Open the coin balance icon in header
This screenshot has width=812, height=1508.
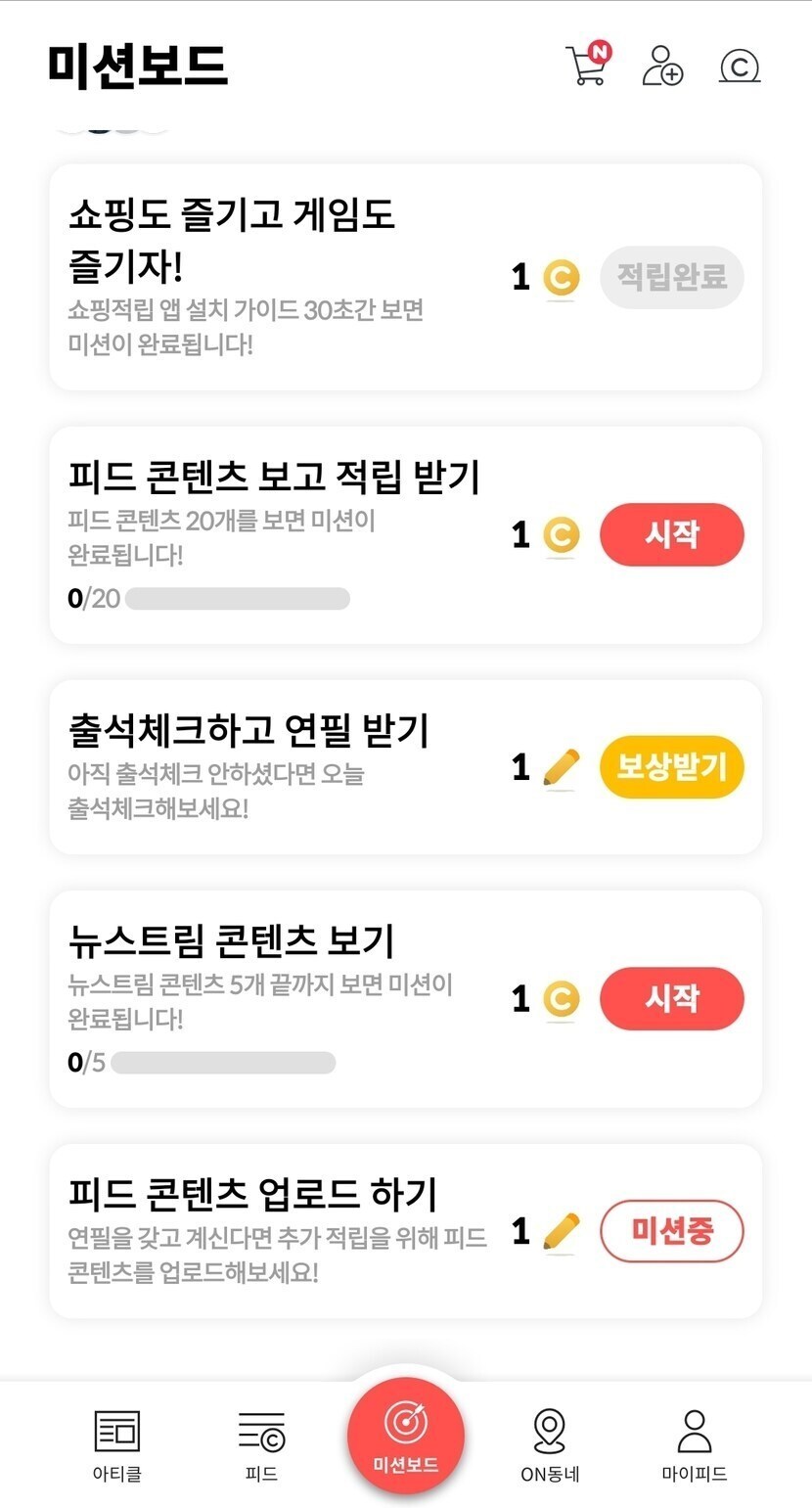coord(740,67)
